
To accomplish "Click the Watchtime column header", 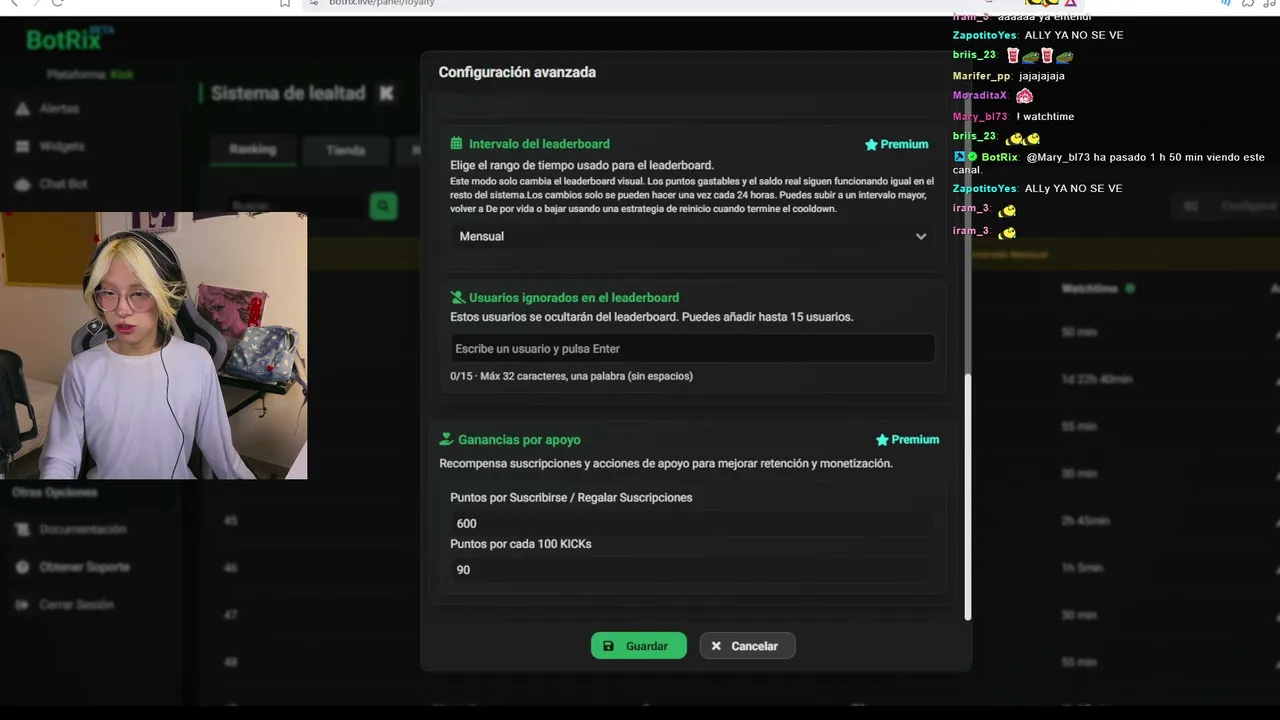I will (1089, 289).
